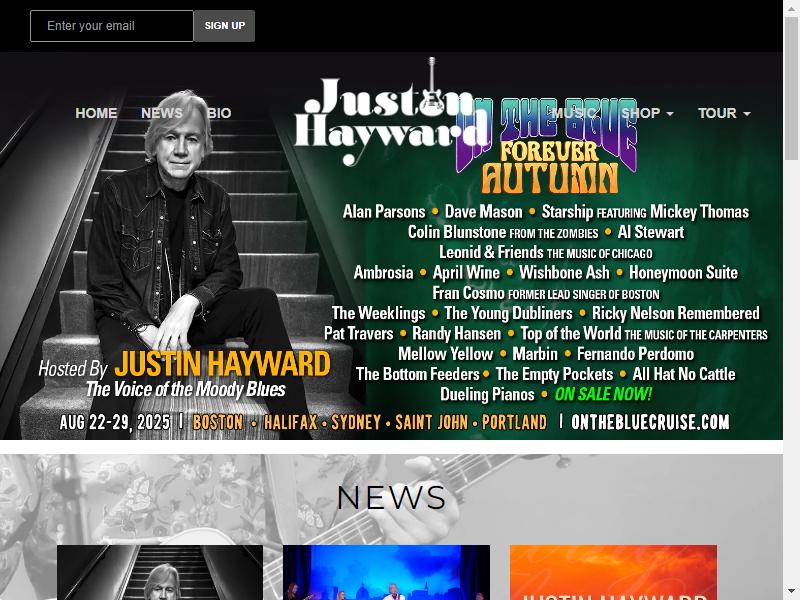The height and width of the screenshot is (600, 800).
Task: Open the blue stage concert news thumbnail
Action: tap(386, 572)
